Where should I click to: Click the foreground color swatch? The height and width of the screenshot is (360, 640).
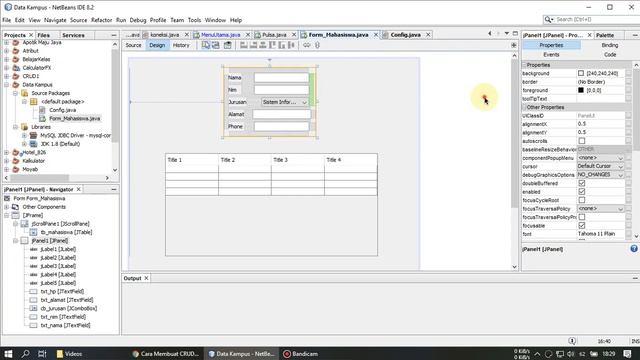click(x=581, y=90)
